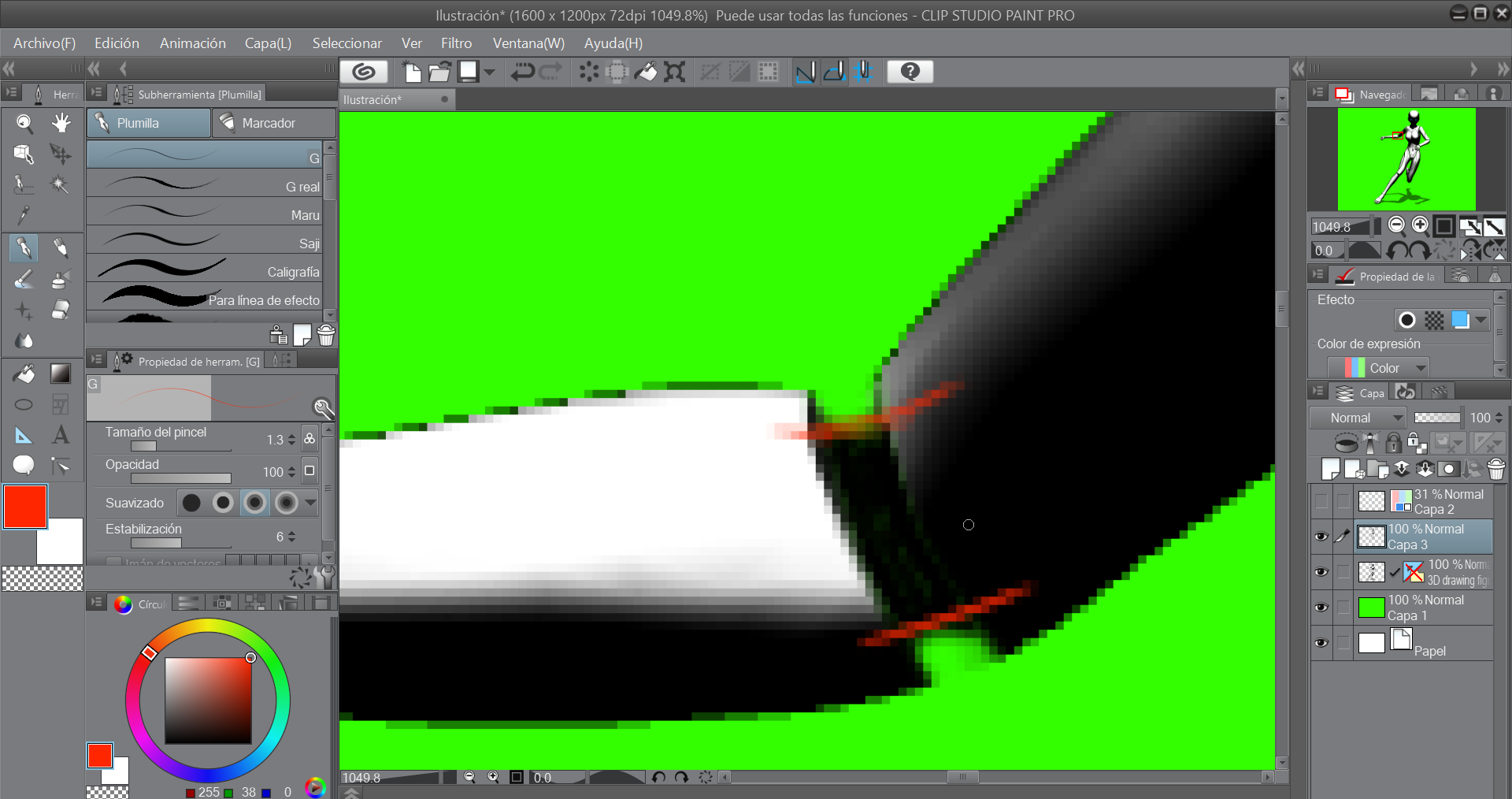Click the red main color swatch

click(x=25, y=507)
